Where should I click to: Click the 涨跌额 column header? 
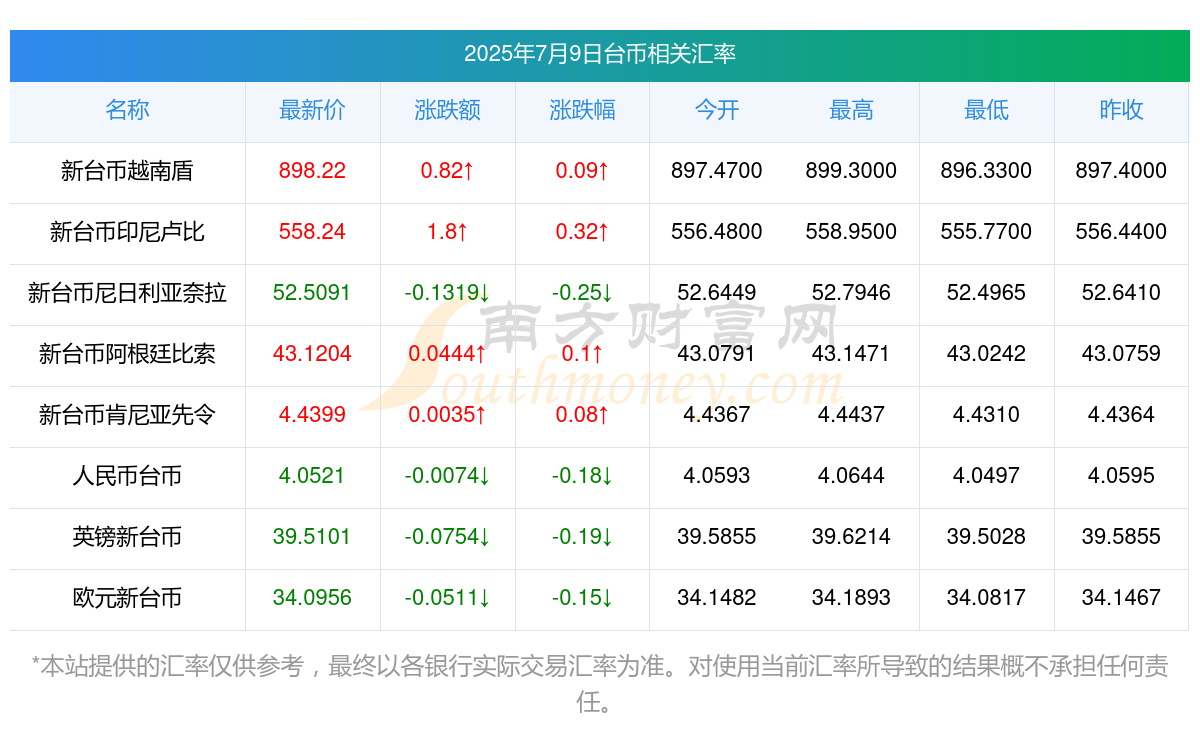tap(447, 110)
